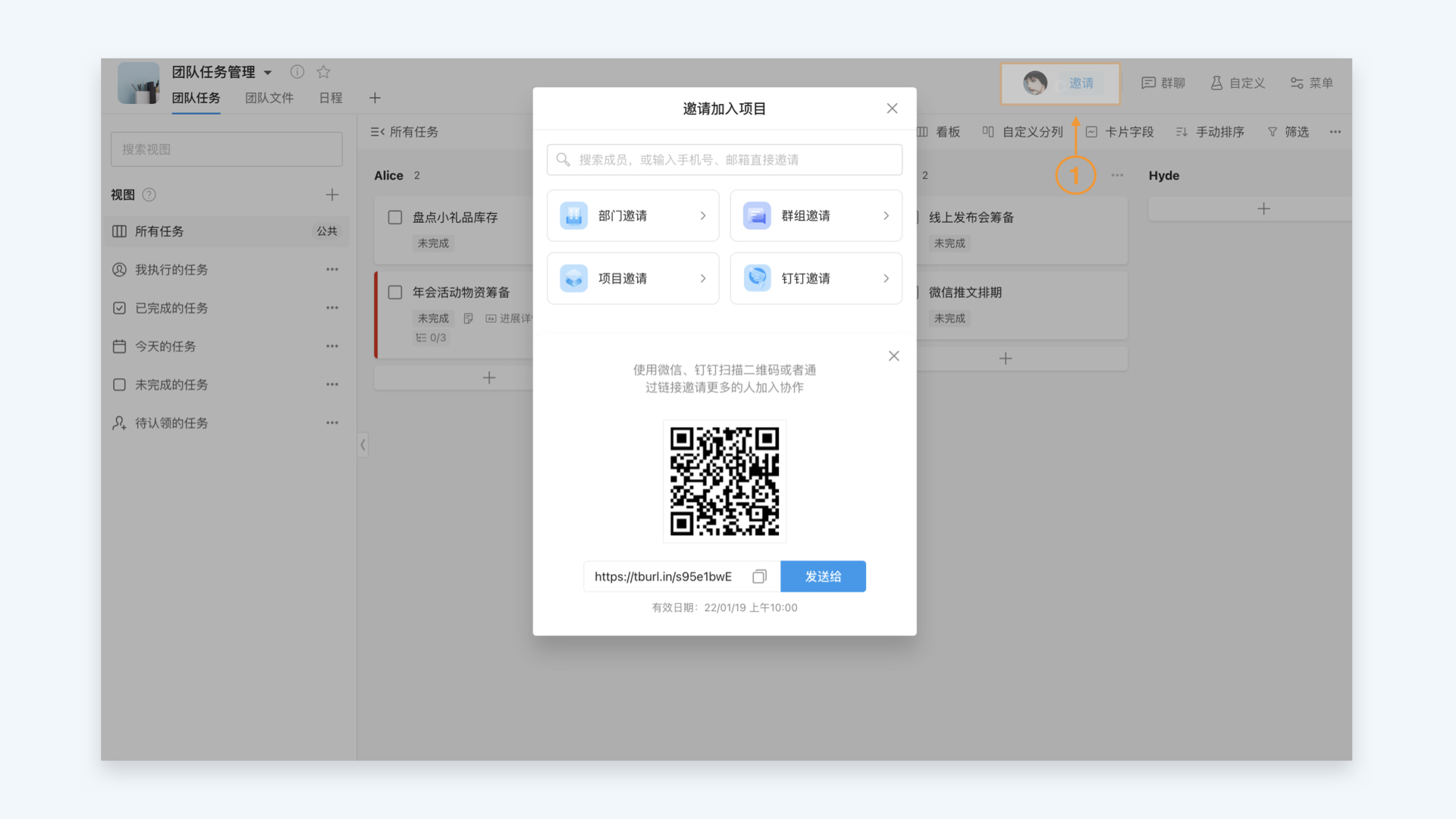Screen dimensions: 1456x819
Task: Switch to 团队文件 tab
Action: [x=269, y=98]
